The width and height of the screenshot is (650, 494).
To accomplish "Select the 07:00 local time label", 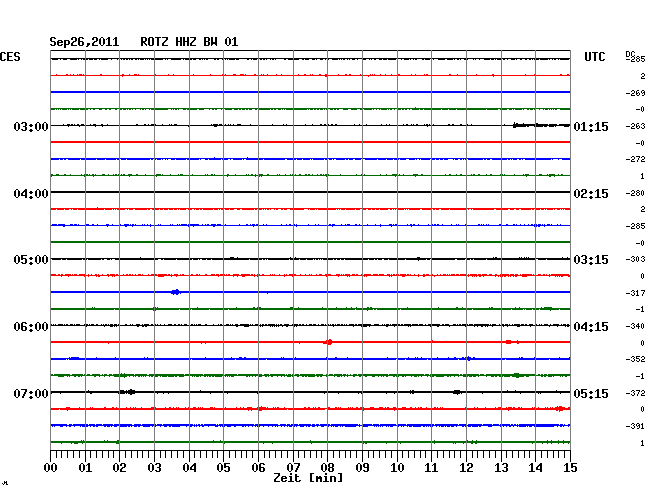I will click(31, 393).
